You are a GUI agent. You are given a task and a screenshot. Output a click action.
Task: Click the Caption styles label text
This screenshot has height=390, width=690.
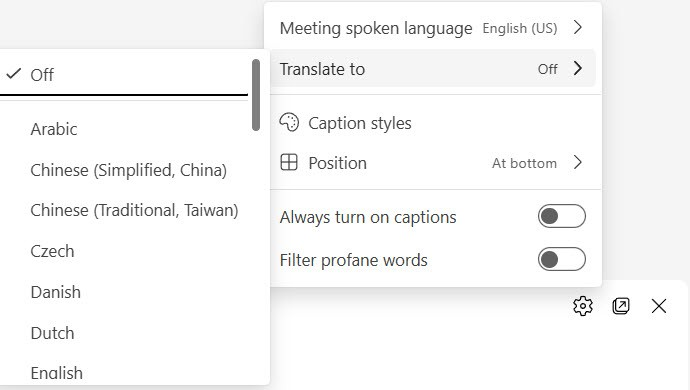click(x=360, y=123)
